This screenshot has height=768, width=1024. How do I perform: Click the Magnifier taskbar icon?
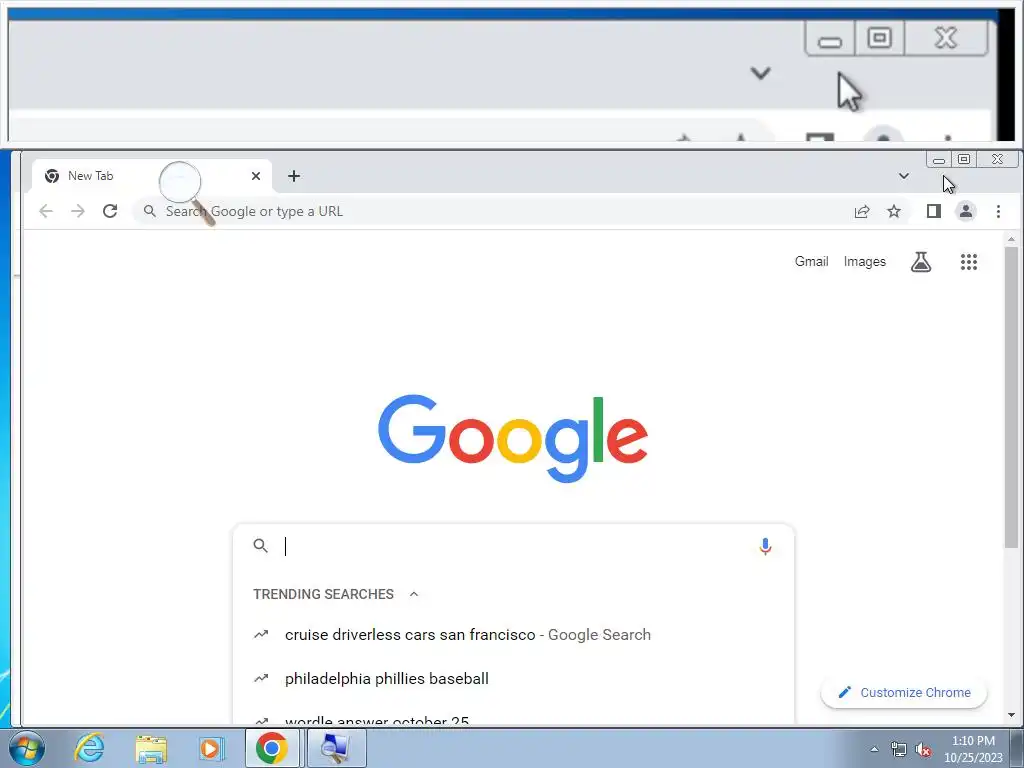coord(336,748)
